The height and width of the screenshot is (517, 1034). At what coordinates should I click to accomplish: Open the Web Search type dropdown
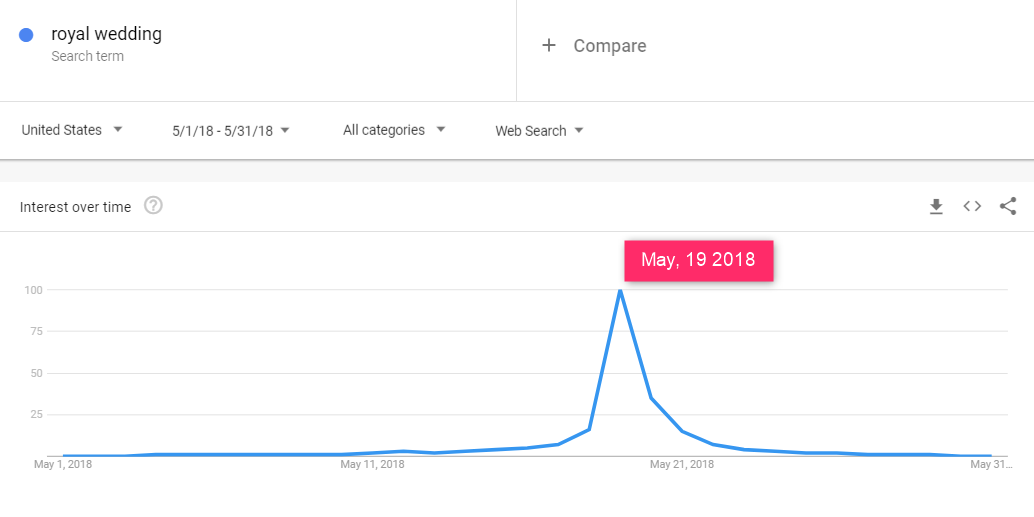[x=540, y=131]
